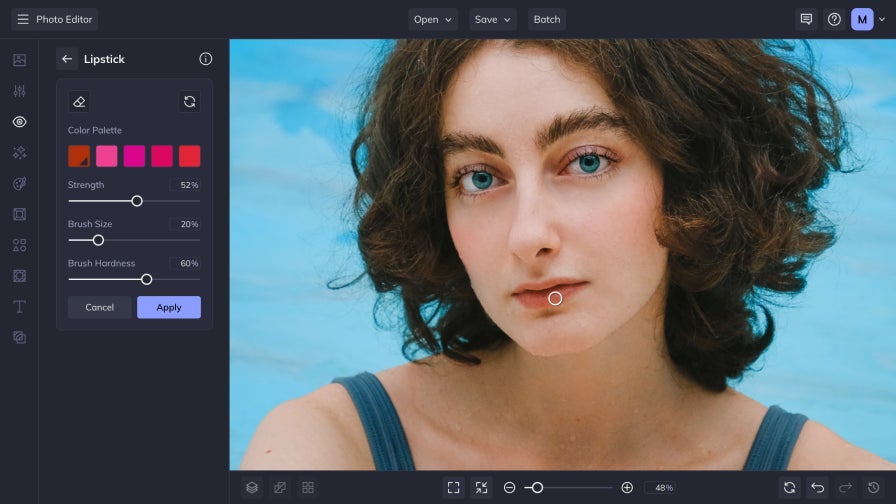Click the reset icon in Lipstick panel
Viewport: 896px width, 504px height.
(x=189, y=101)
